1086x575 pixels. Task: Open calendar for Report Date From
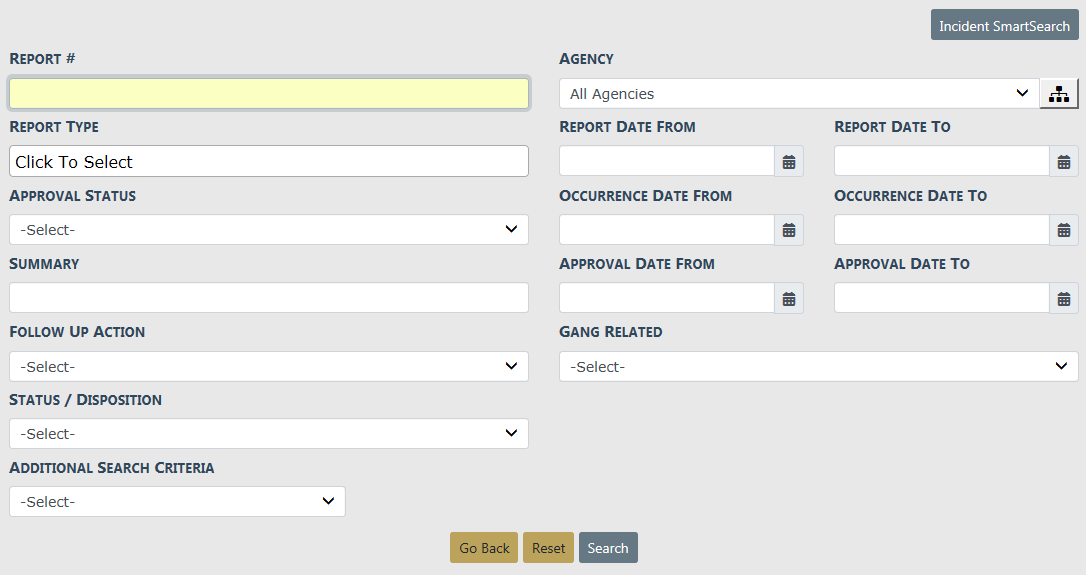tap(789, 162)
